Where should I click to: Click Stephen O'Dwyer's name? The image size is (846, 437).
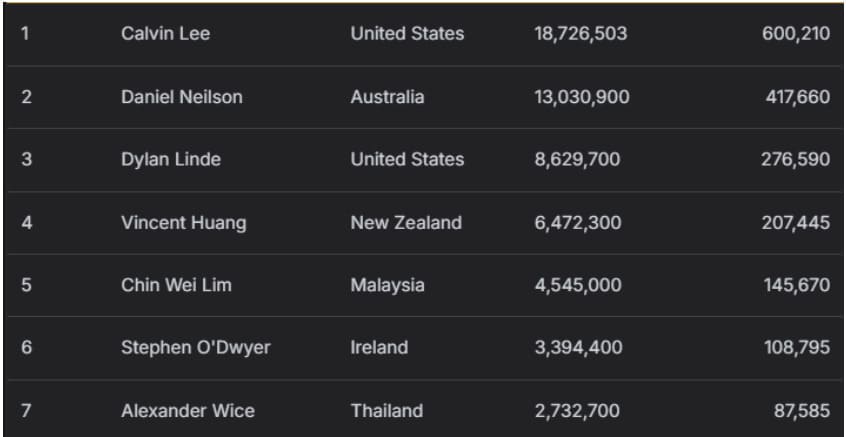(x=195, y=348)
